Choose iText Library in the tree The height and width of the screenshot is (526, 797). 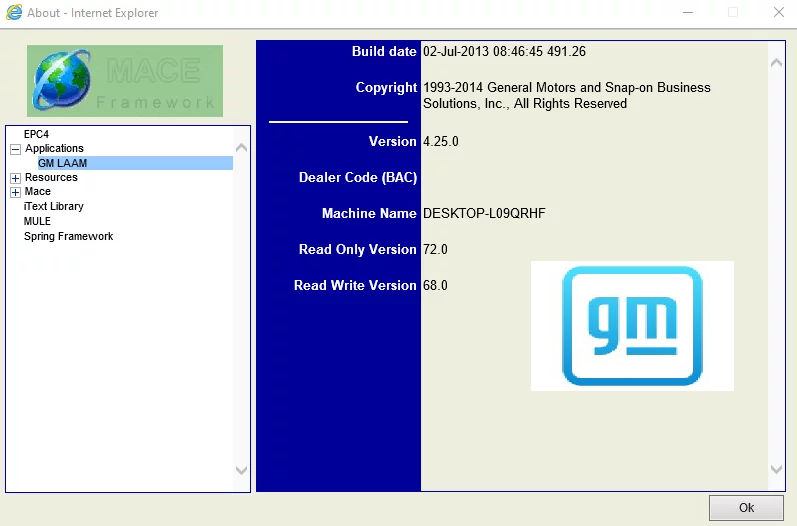pos(54,206)
